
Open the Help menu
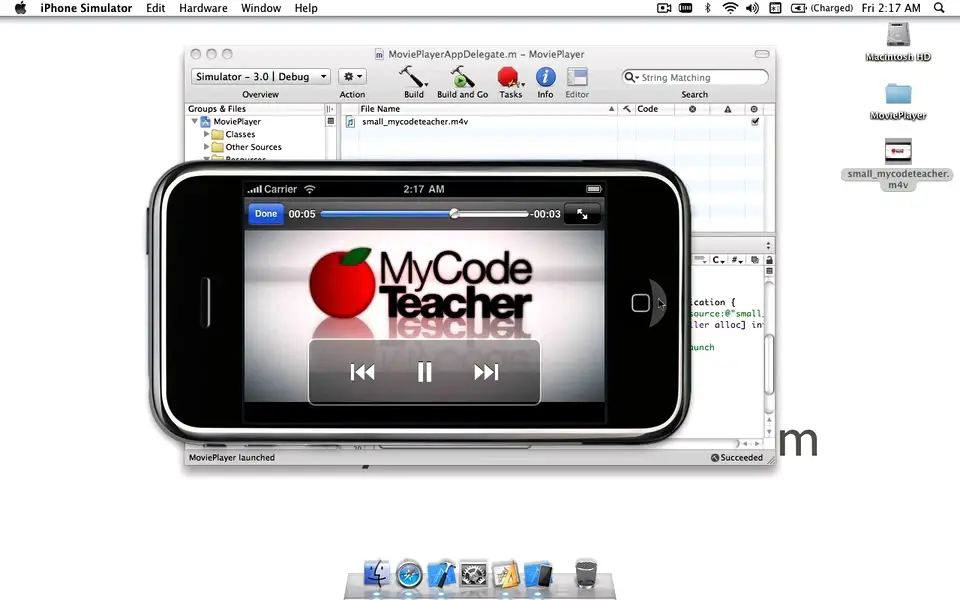306,8
